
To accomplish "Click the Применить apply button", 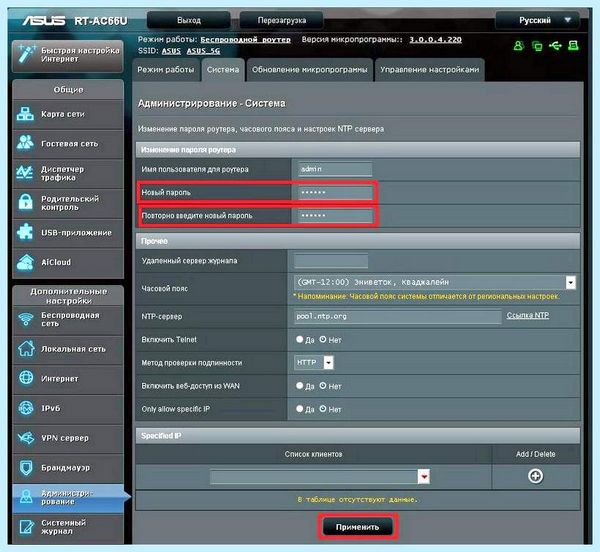I will point(357,527).
